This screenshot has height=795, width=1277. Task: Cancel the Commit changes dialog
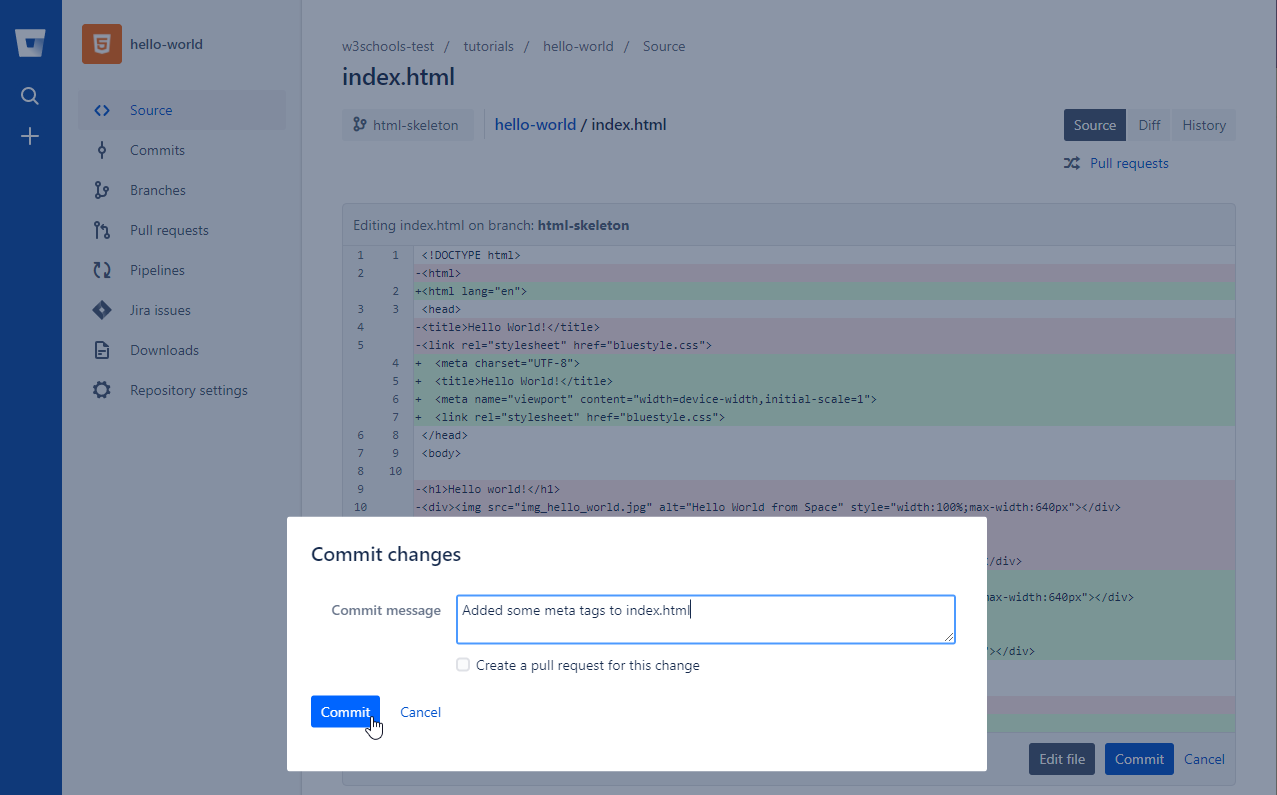(x=420, y=712)
